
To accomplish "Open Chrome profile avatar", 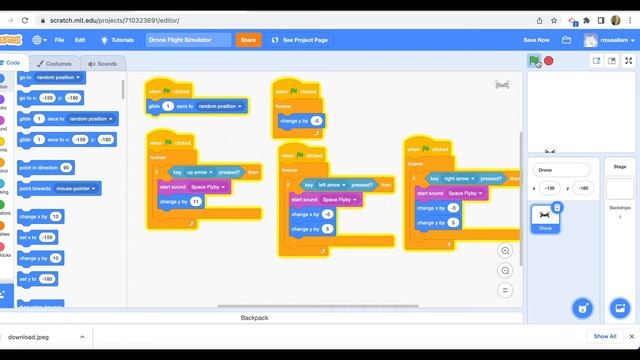I will point(616,20).
